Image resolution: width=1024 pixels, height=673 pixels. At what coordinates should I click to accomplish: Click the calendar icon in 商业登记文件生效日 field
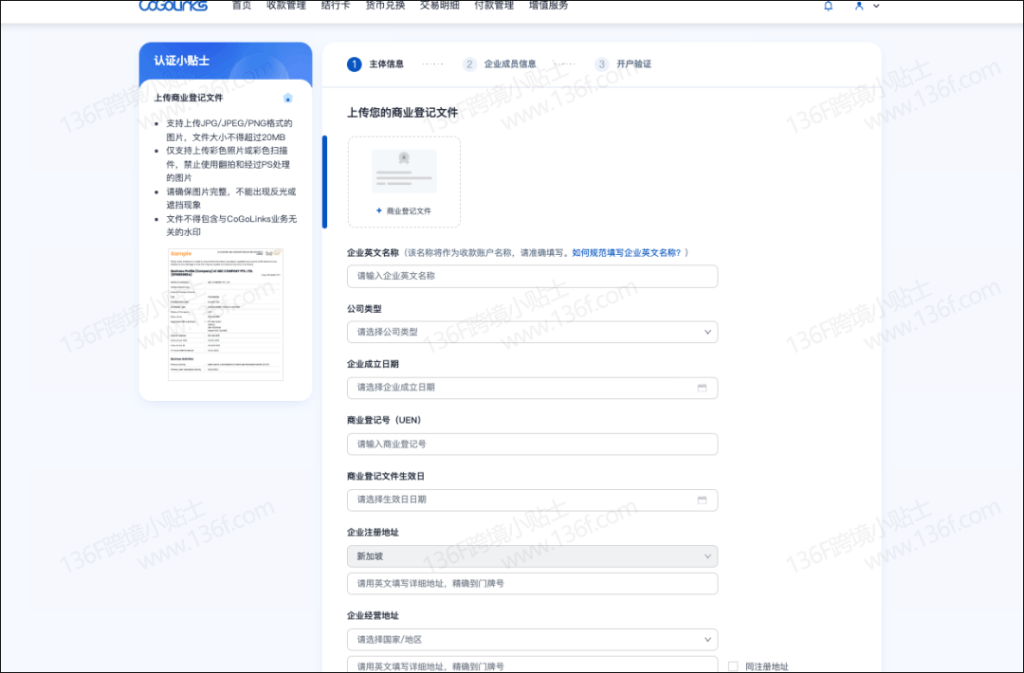[702, 500]
